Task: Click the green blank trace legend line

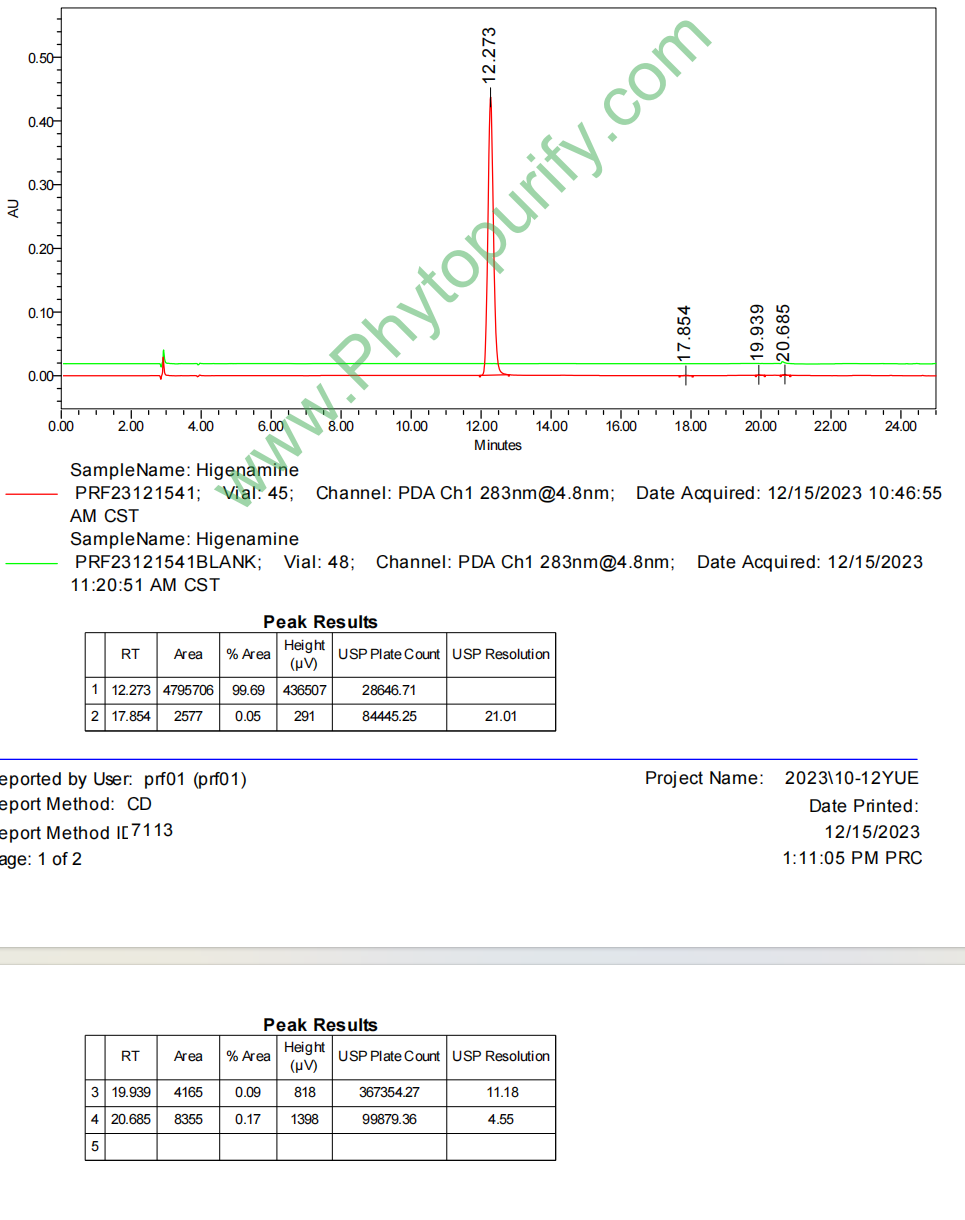Action: coord(32,563)
